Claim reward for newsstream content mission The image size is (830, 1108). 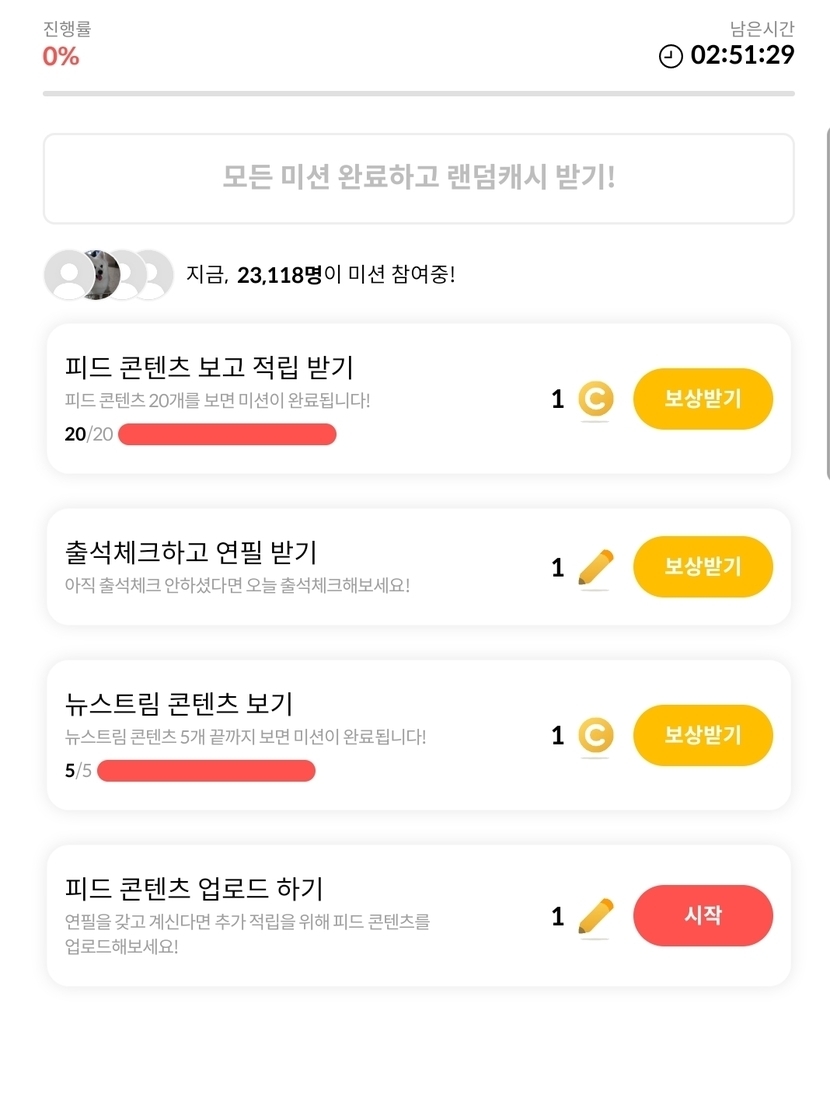703,736
